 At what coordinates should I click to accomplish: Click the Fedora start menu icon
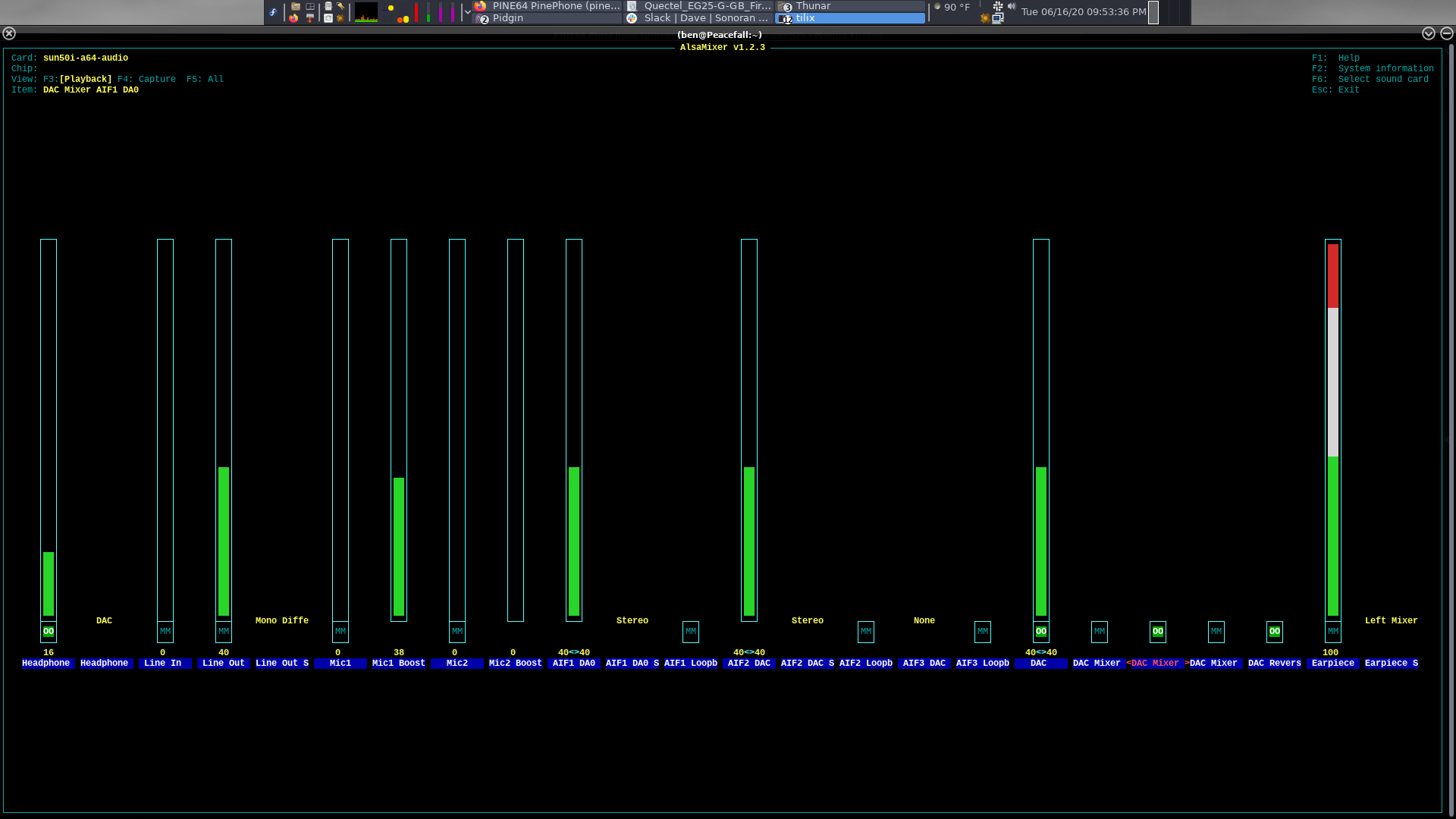pyautogui.click(x=273, y=11)
